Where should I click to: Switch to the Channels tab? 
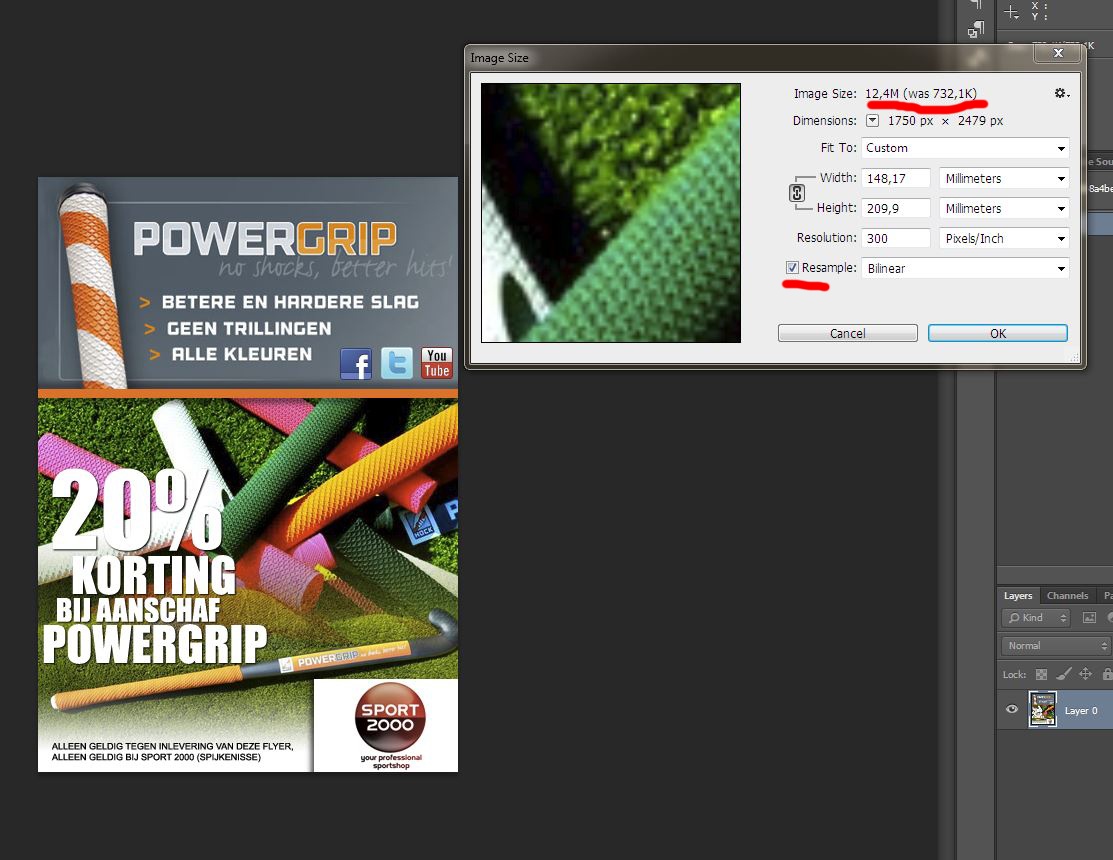(x=1067, y=595)
